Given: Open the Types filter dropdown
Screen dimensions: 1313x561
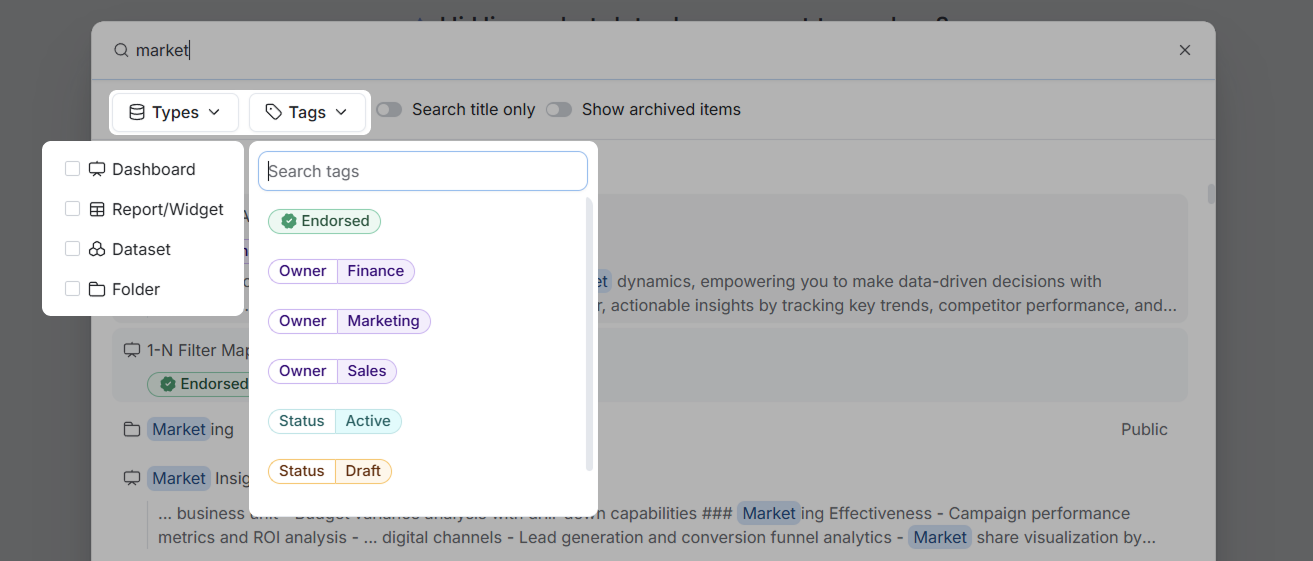Looking at the screenshot, I should coord(175,112).
